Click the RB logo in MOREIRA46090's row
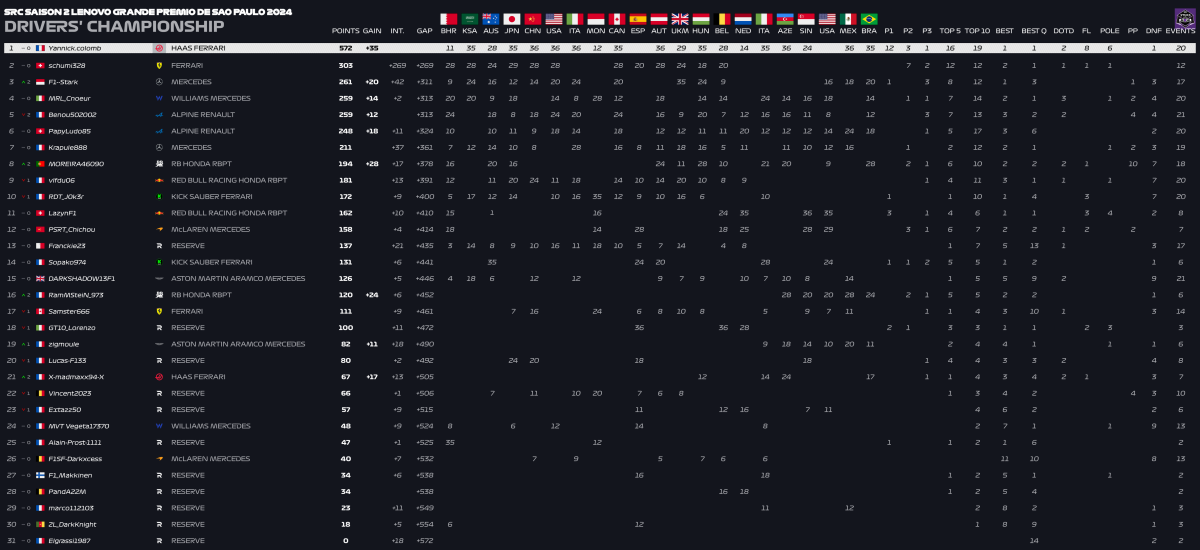Image resolution: width=1200 pixels, height=550 pixels. [160, 163]
